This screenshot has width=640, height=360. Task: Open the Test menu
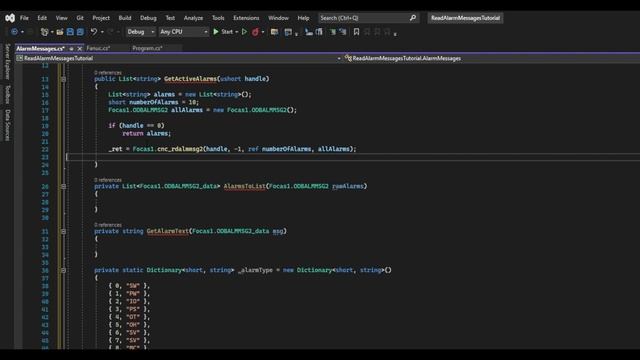pos(170,18)
